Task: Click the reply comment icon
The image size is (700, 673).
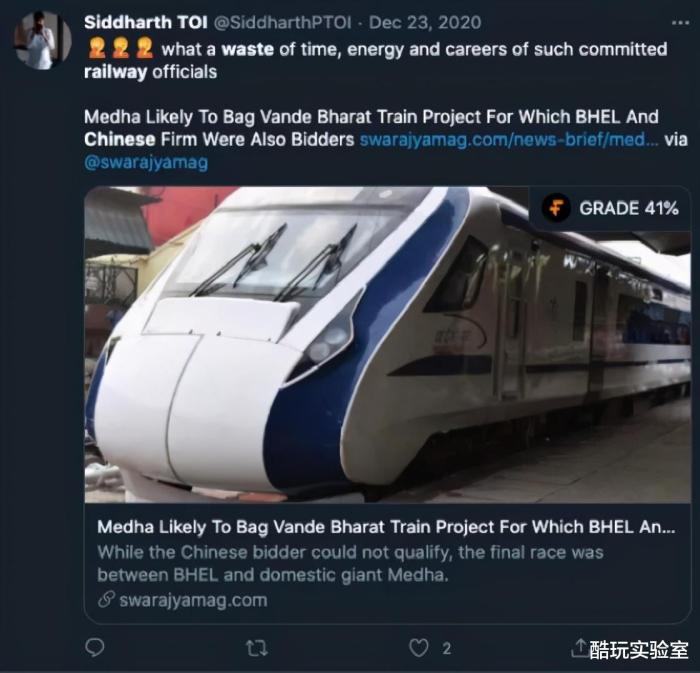Action: pos(95,648)
